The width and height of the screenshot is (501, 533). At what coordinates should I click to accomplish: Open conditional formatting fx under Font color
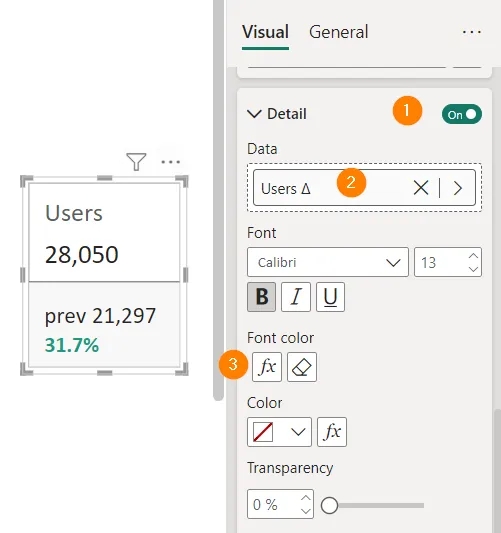point(267,367)
